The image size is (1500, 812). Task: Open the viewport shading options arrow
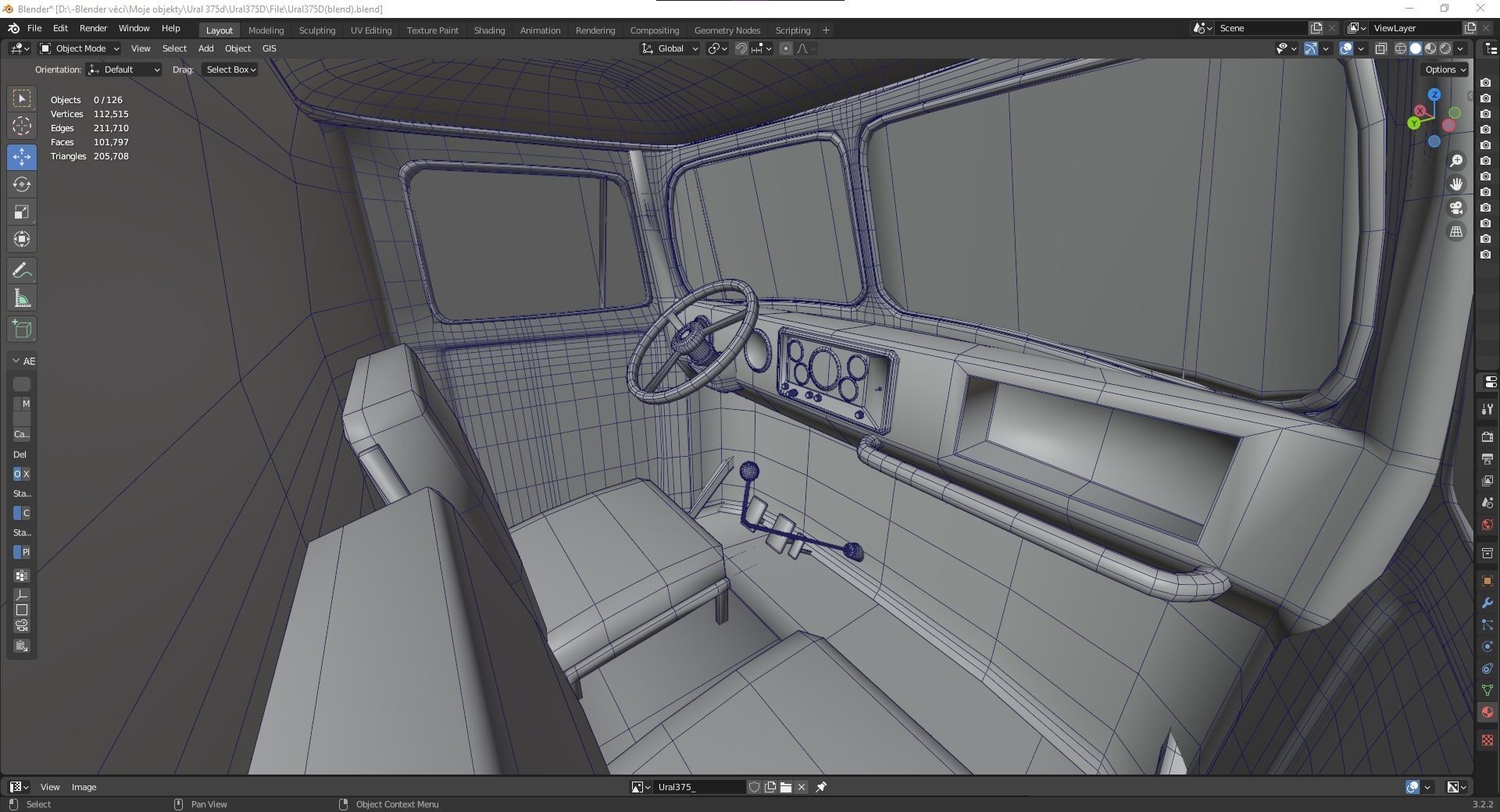point(1460,48)
